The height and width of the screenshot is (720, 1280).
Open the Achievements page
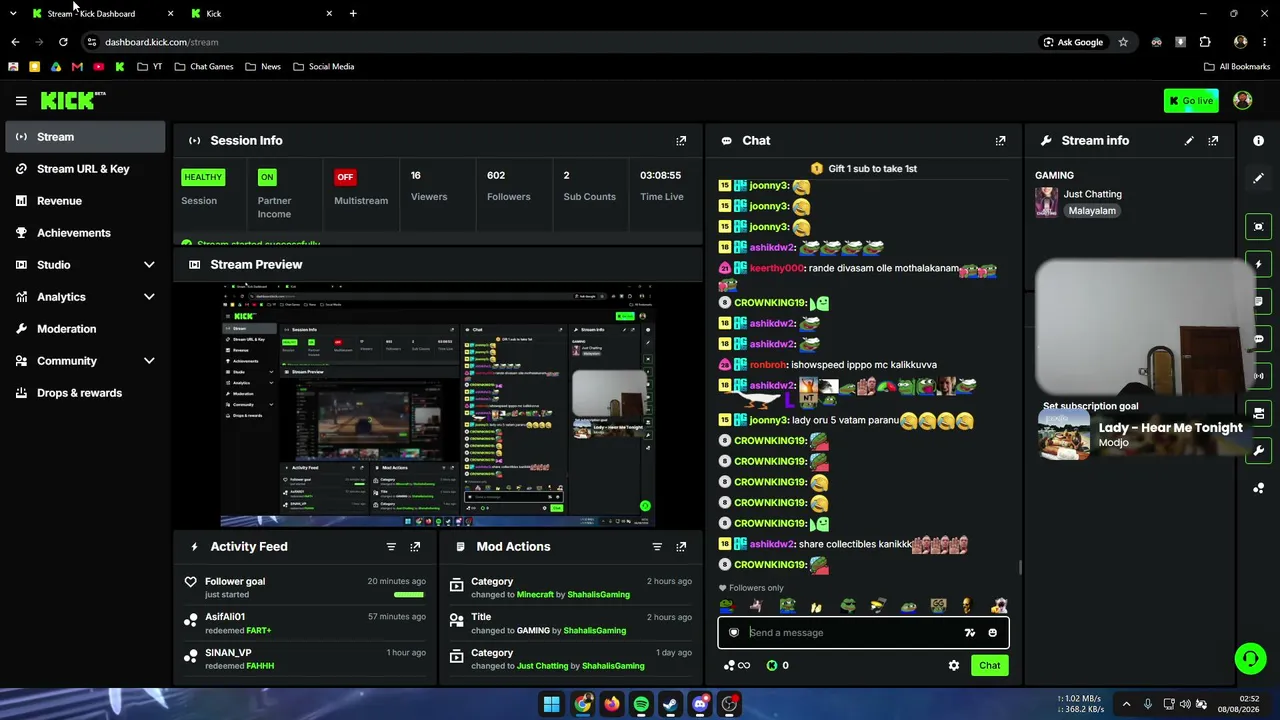tap(85, 233)
